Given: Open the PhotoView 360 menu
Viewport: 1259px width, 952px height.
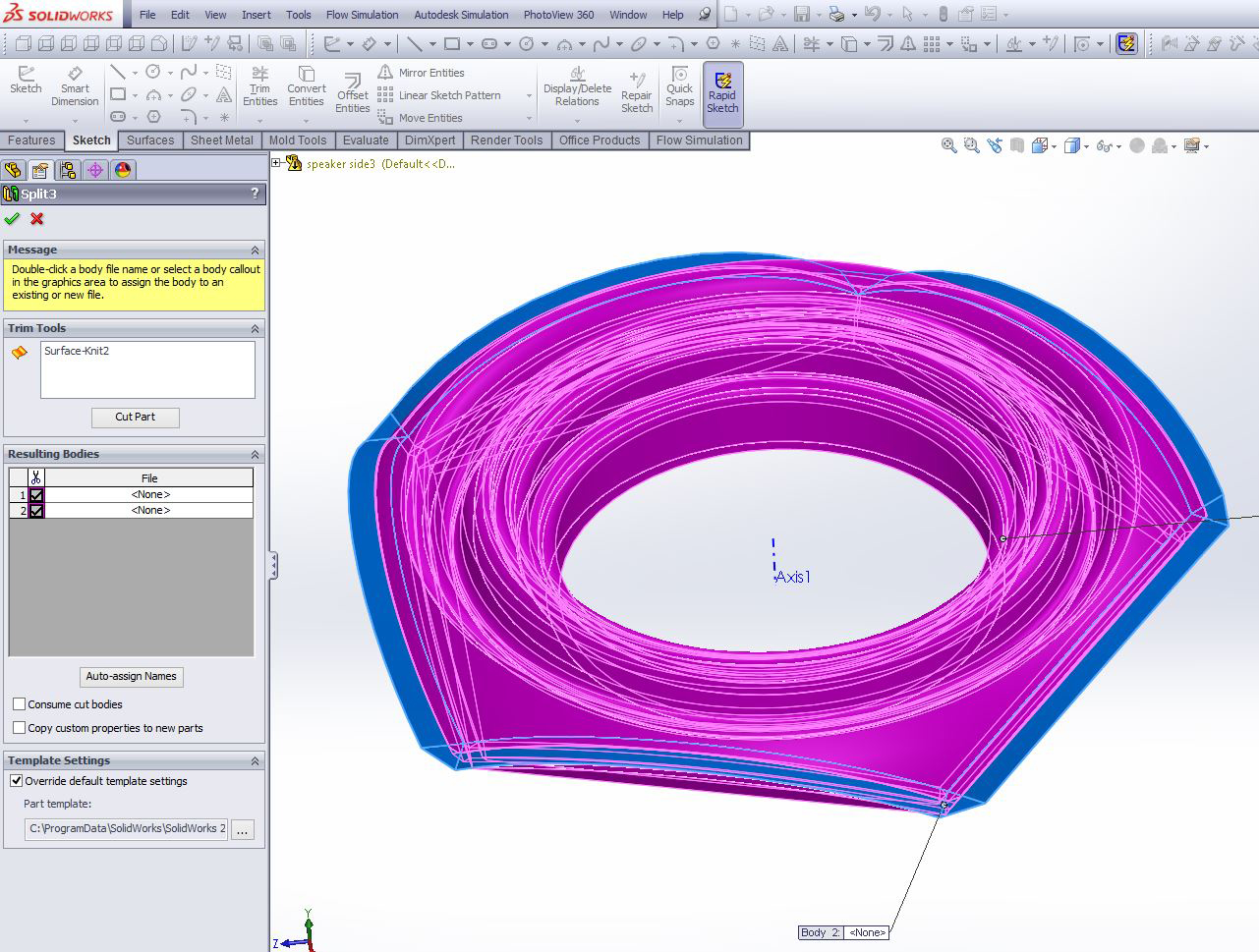Looking at the screenshot, I should point(558,15).
